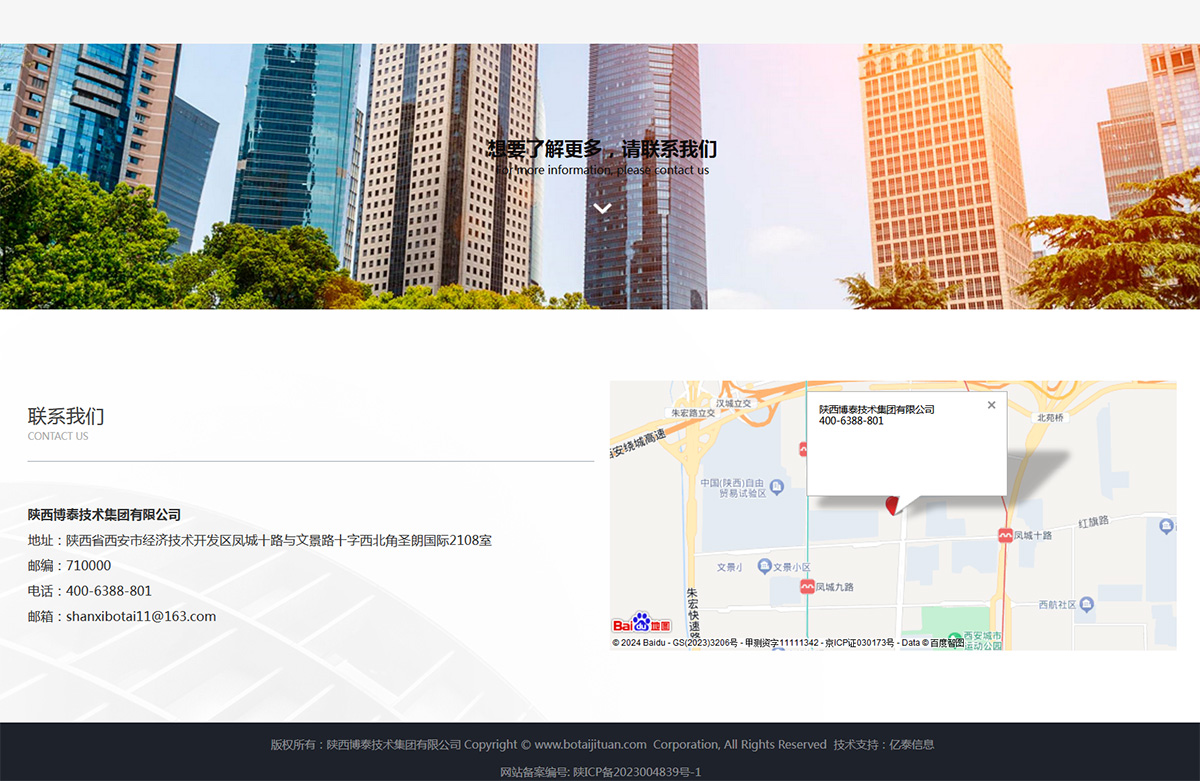1200x781 pixels.
Task: Click the phone number 400-6388-801 in contact details
Action: point(109,591)
